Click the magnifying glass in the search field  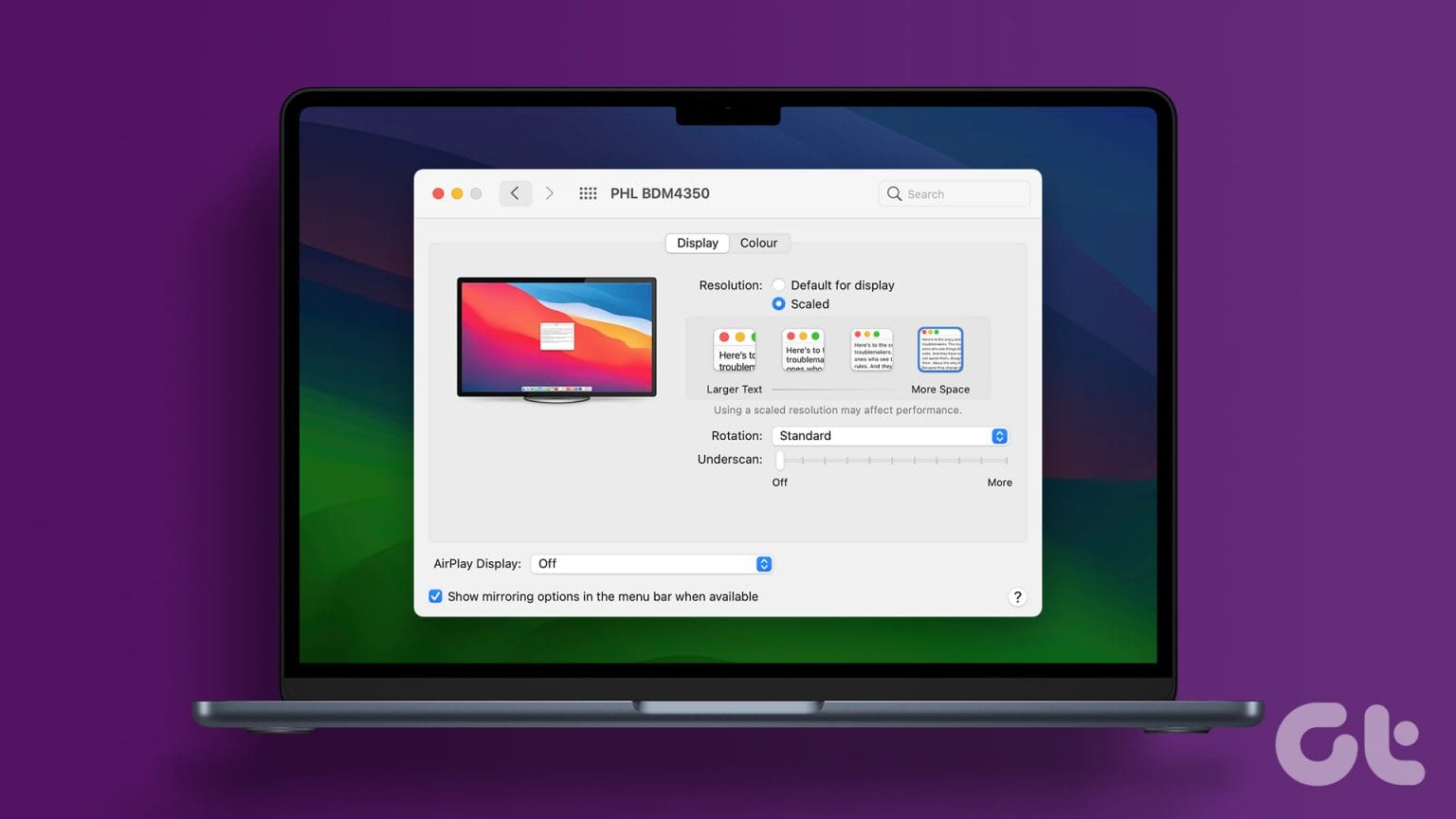tap(893, 193)
